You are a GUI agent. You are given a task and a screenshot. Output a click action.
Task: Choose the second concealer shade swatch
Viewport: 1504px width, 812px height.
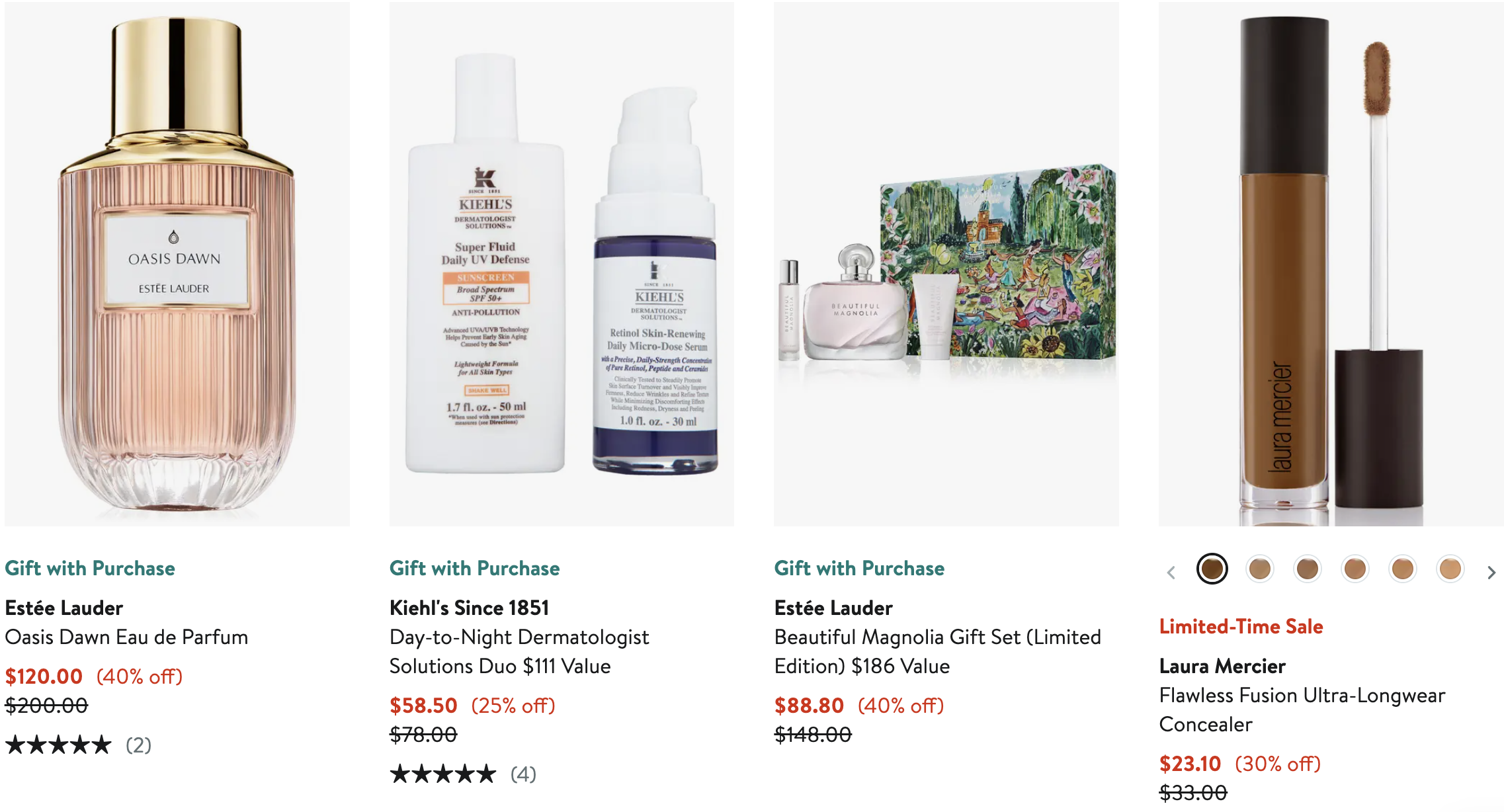pos(1260,569)
